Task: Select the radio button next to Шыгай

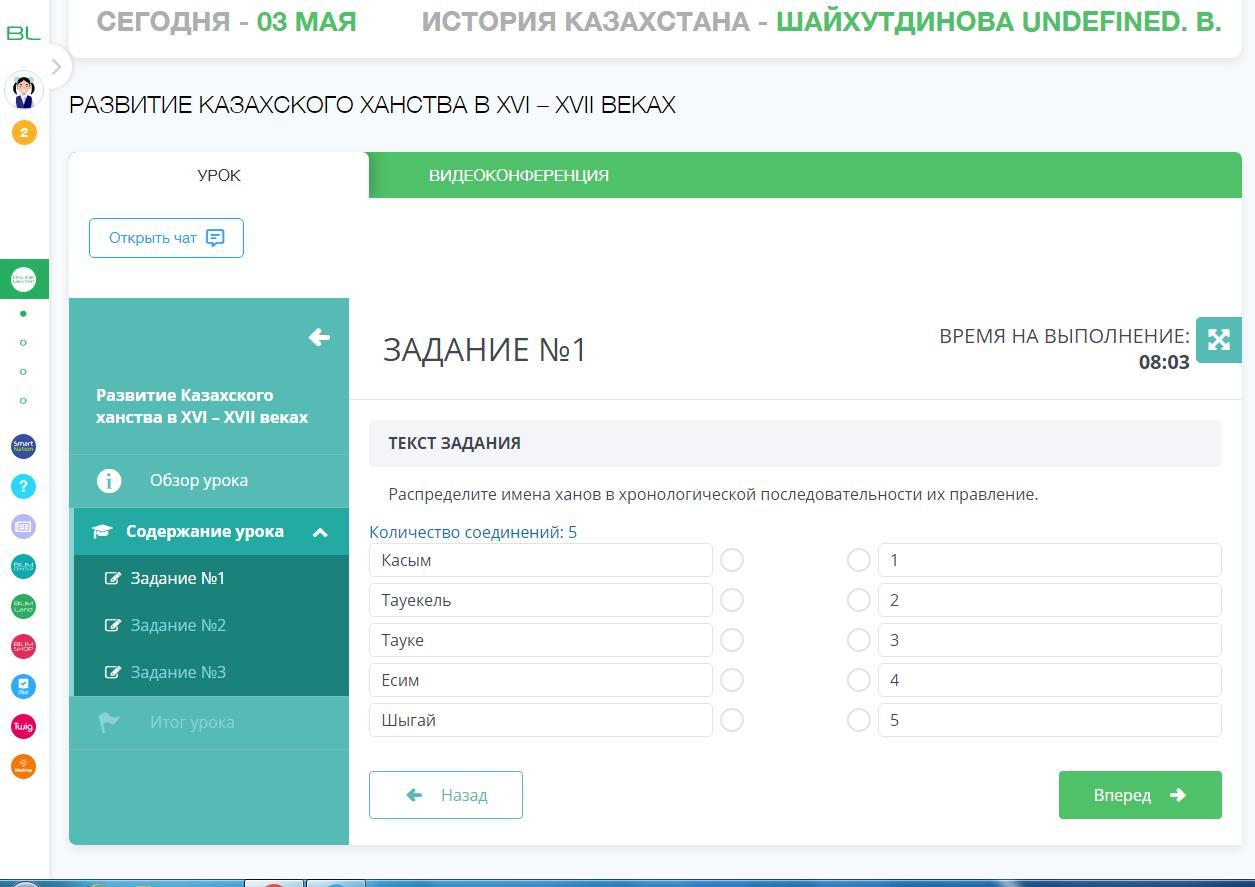Action: coord(732,720)
